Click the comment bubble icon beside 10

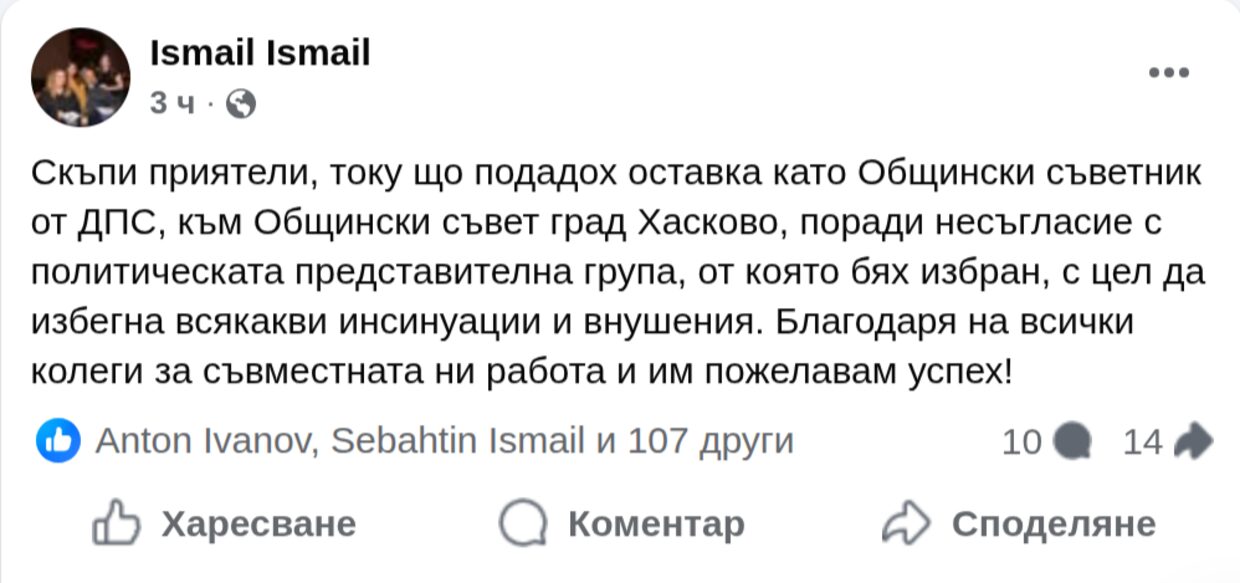(x=1073, y=441)
